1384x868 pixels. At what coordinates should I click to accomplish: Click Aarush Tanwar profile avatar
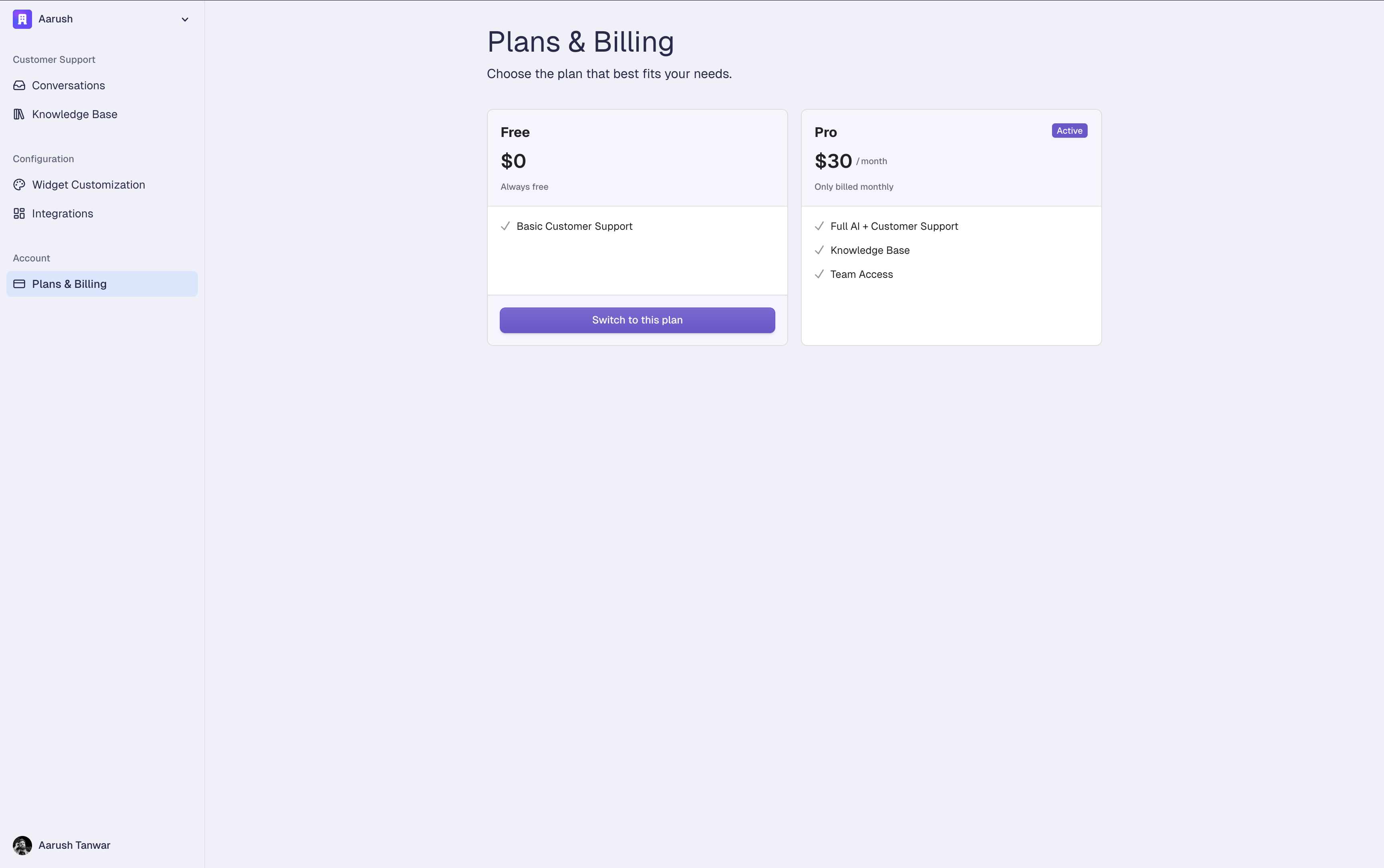click(22, 845)
